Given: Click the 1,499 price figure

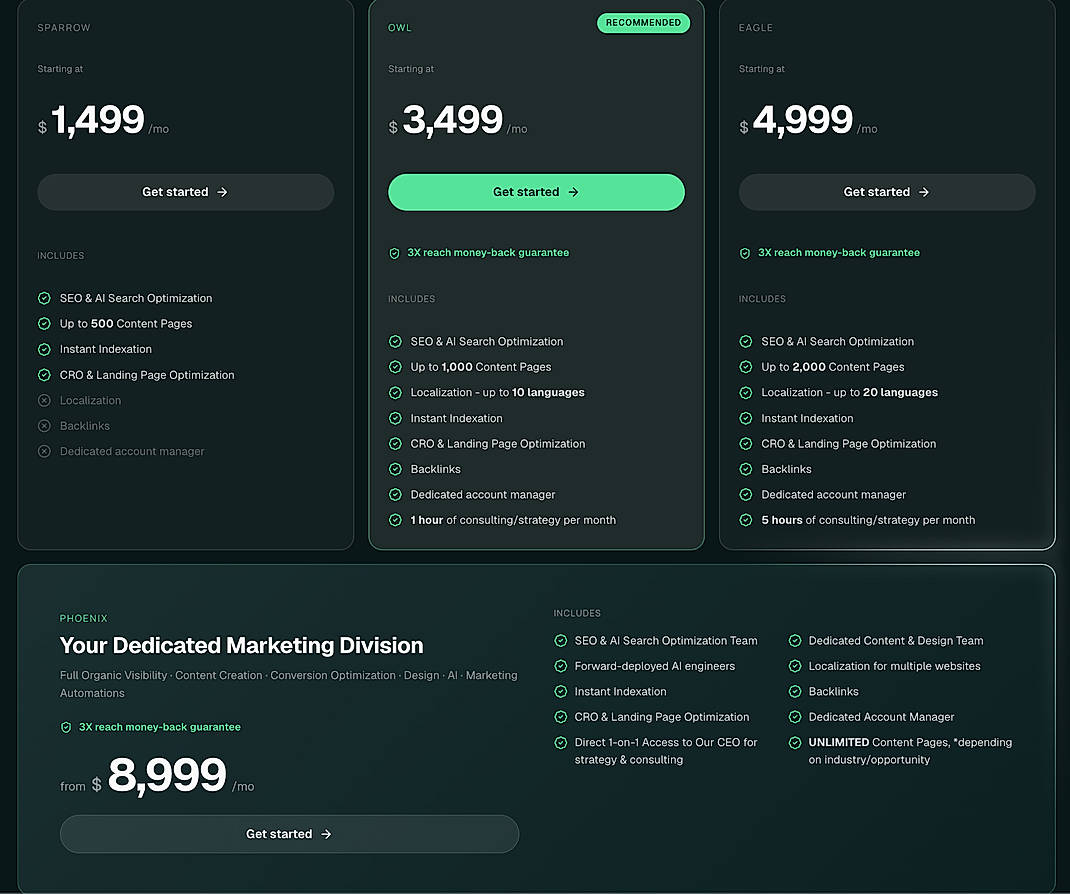Looking at the screenshot, I should [98, 119].
